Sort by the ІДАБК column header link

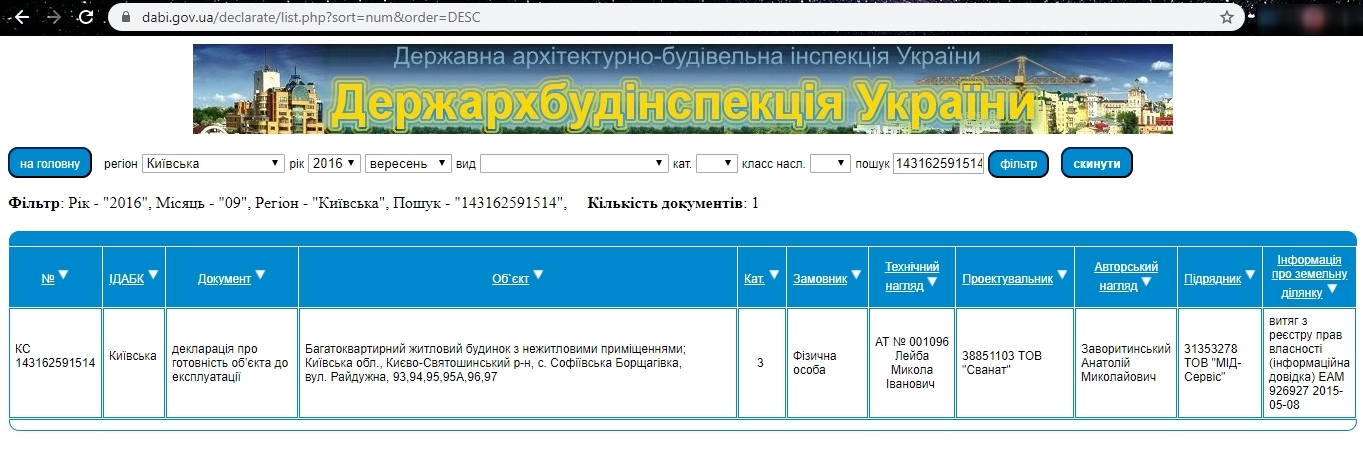coord(126,279)
